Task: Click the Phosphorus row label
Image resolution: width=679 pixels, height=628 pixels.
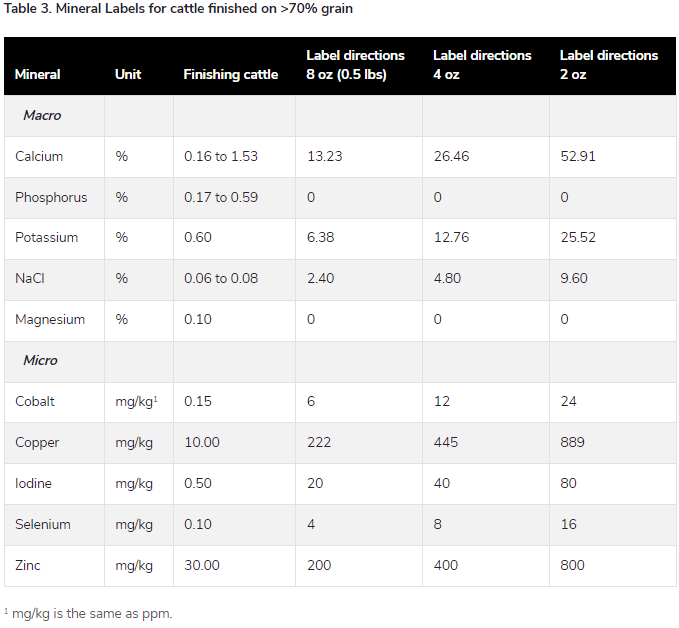Action: click(51, 198)
